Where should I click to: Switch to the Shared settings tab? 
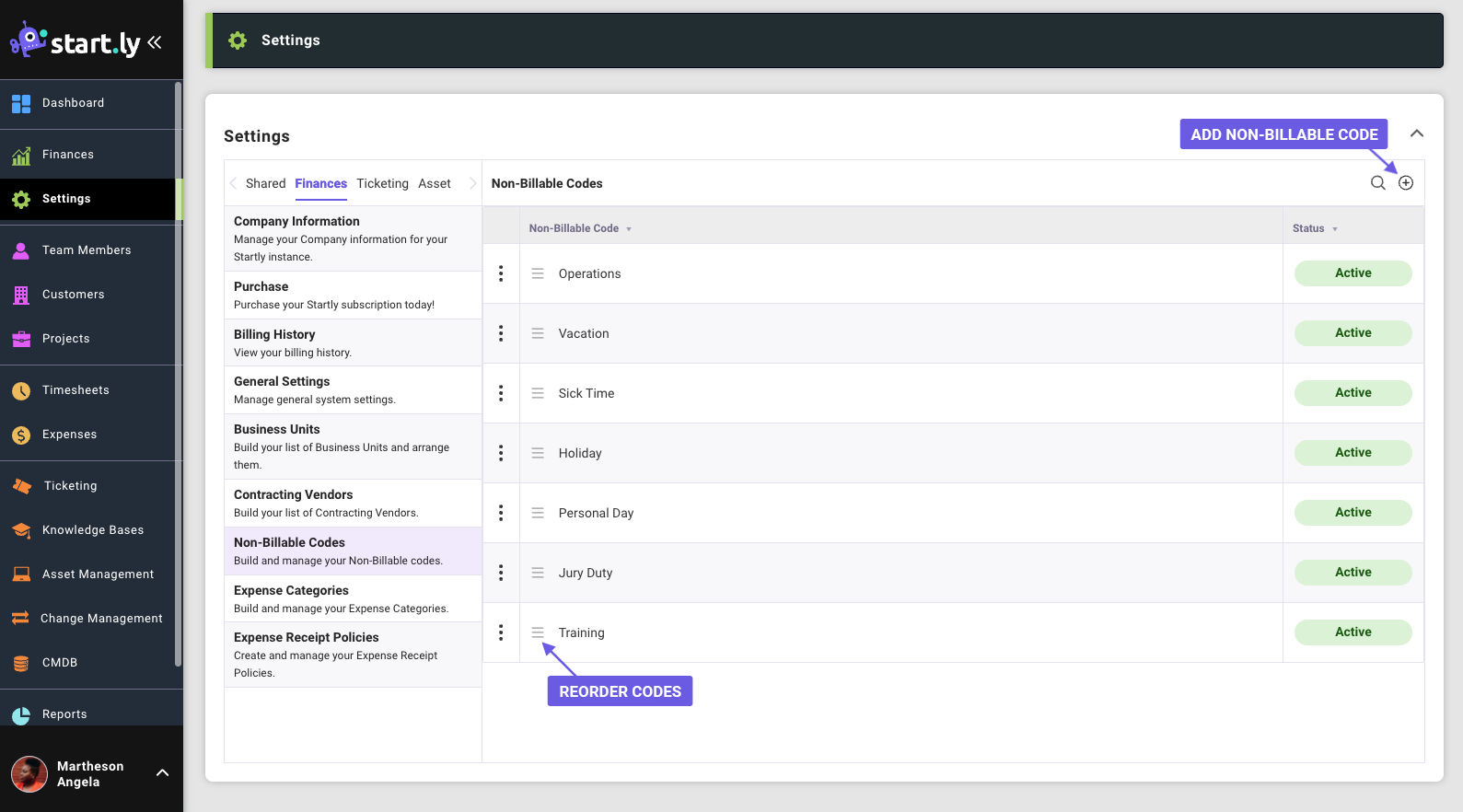coord(265,183)
